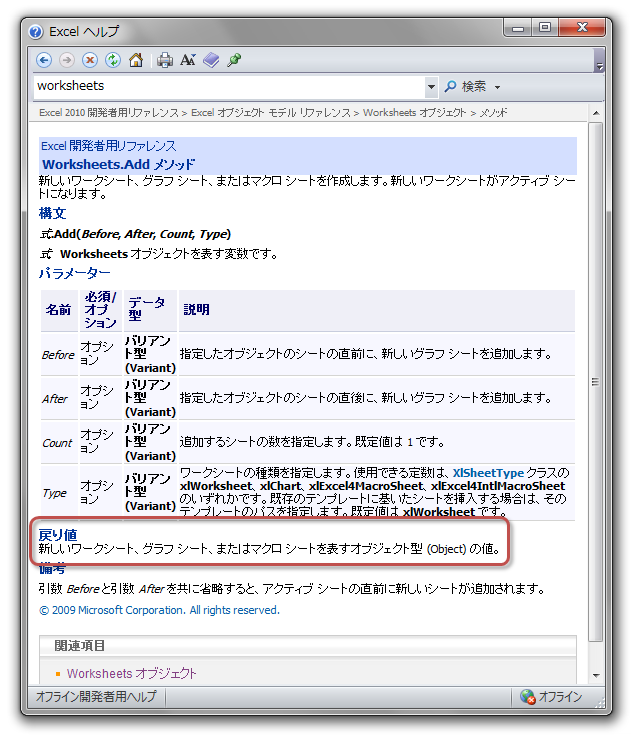
Task: Stop loading with the red X icon
Action: click(90, 60)
